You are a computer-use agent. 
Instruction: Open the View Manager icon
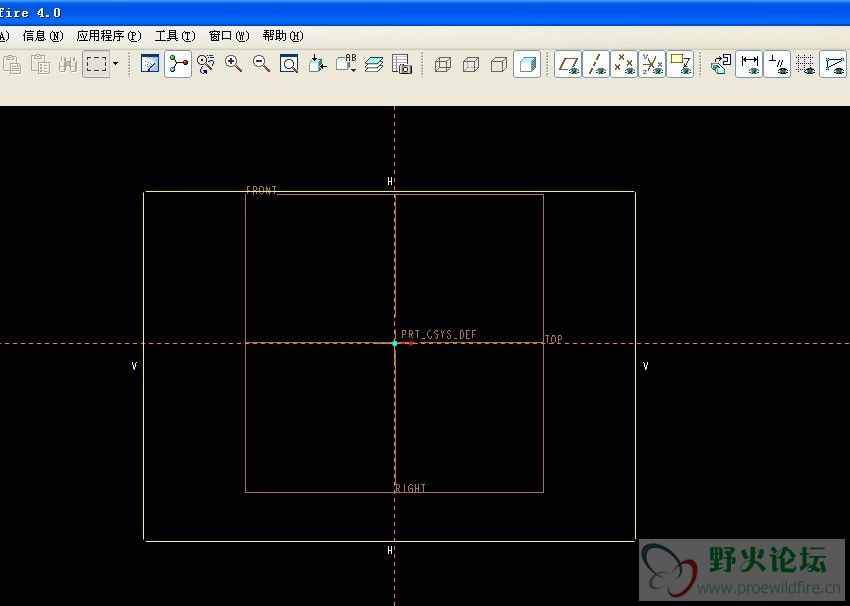click(x=402, y=64)
